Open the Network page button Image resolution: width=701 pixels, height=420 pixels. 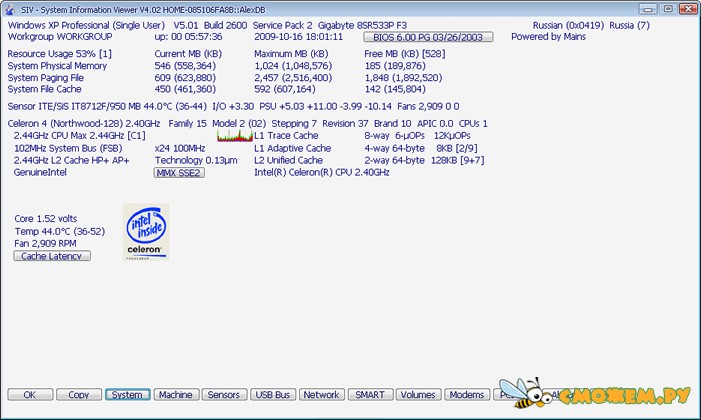pyautogui.click(x=321, y=395)
